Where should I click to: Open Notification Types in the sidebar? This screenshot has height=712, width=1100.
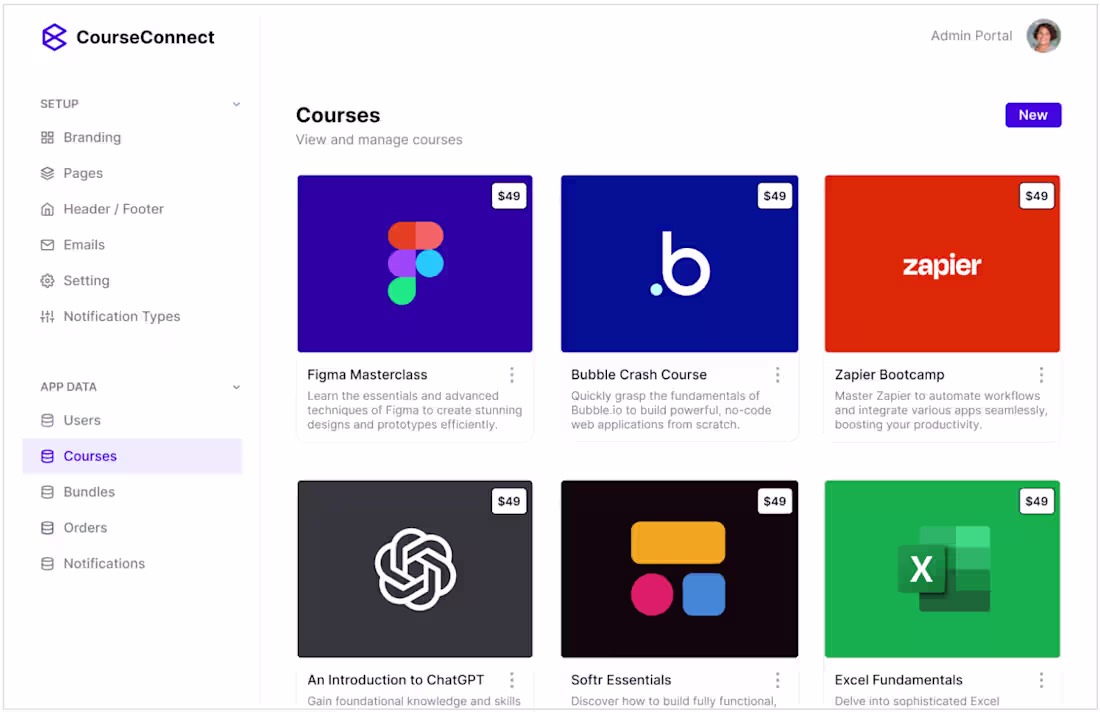(x=133, y=316)
